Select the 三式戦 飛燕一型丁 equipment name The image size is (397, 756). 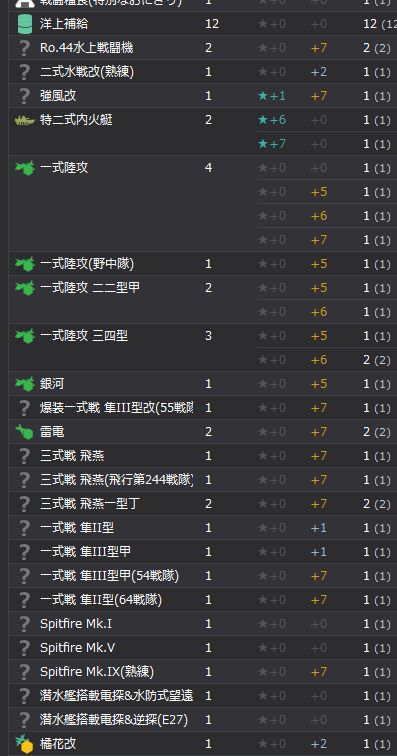coord(90,504)
